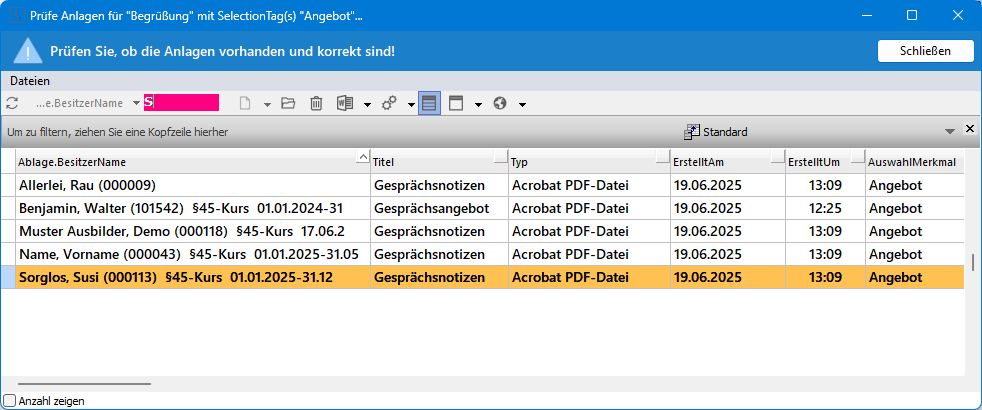Click the Word document icon

(x=346, y=103)
